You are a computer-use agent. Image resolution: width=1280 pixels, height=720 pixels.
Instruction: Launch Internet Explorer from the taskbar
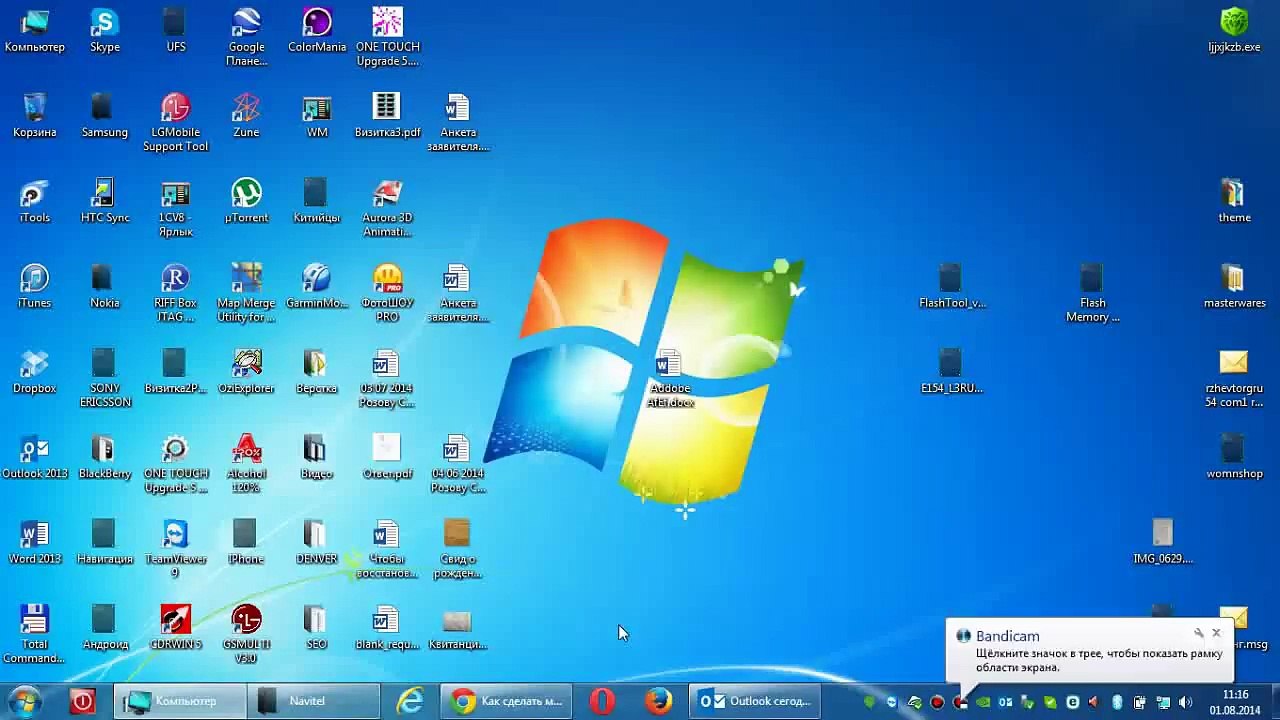point(411,701)
